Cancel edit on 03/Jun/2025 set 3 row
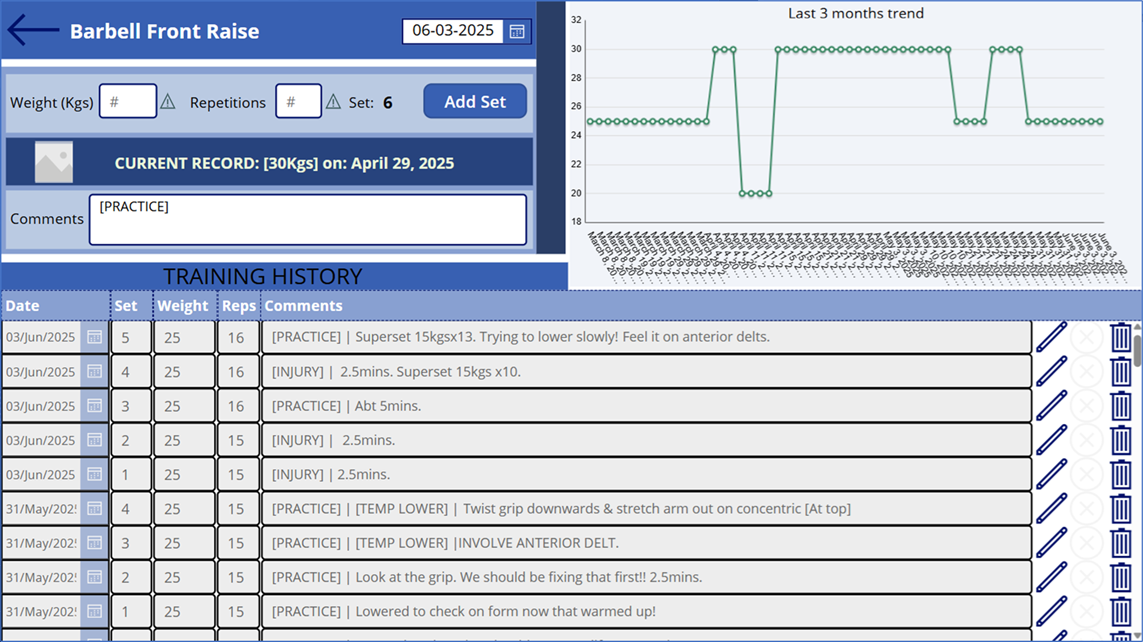This screenshot has width=1143, height=642. 1086,406
